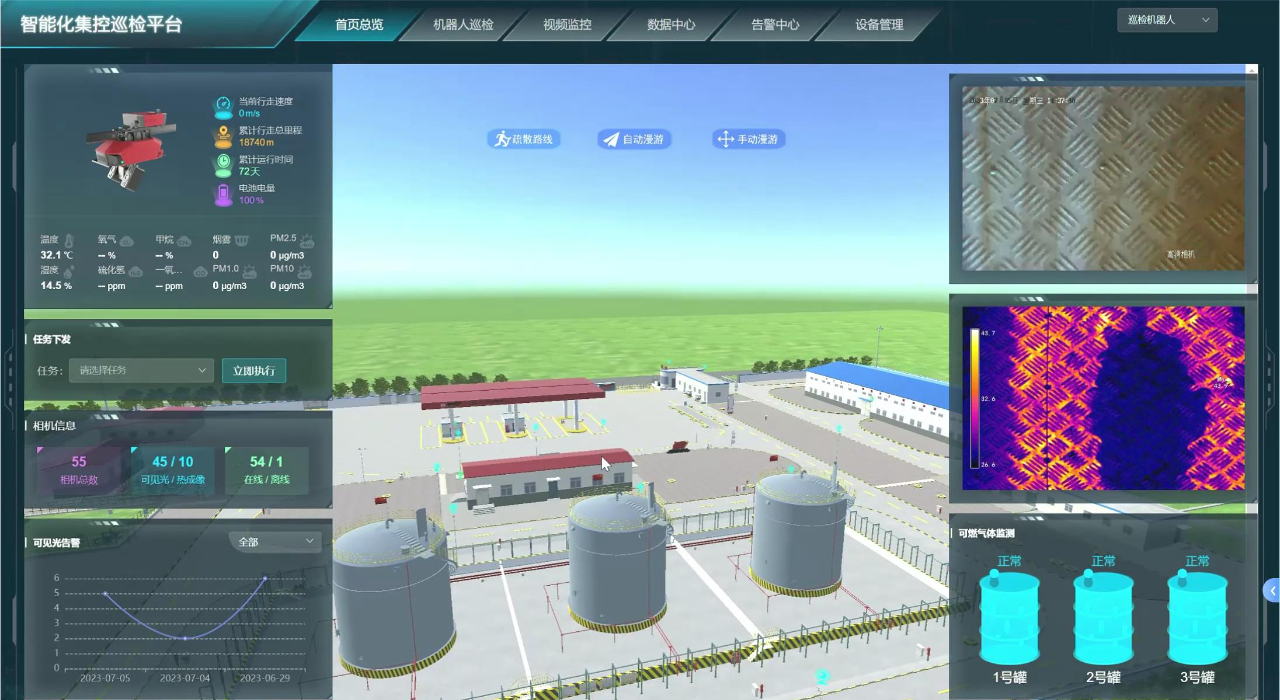
Task: Activate 手动漫游 manual roaming mode
Action: pos(749,139)
